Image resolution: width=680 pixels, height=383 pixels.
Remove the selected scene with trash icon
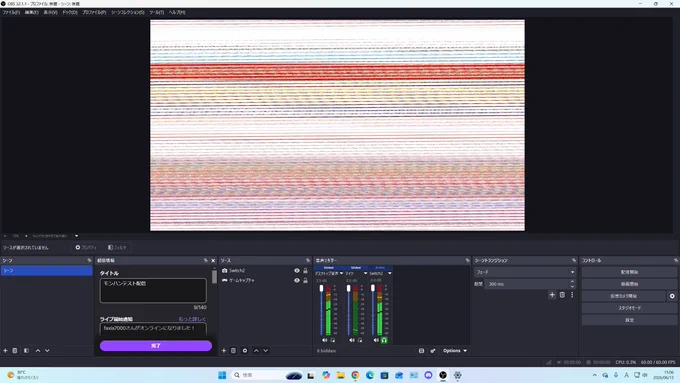[x=15, y=350]
